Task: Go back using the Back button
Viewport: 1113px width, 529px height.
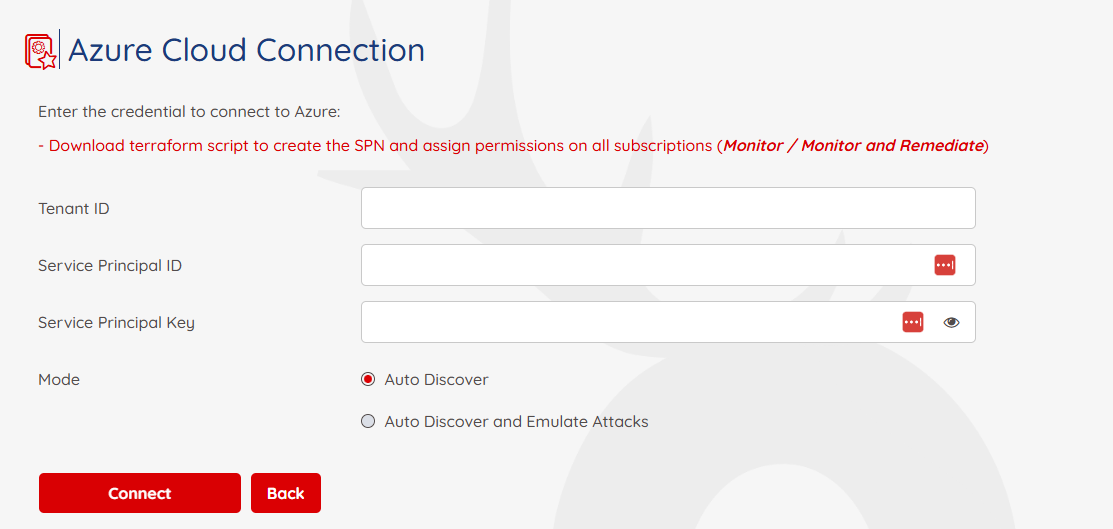Action: [286, 493]
